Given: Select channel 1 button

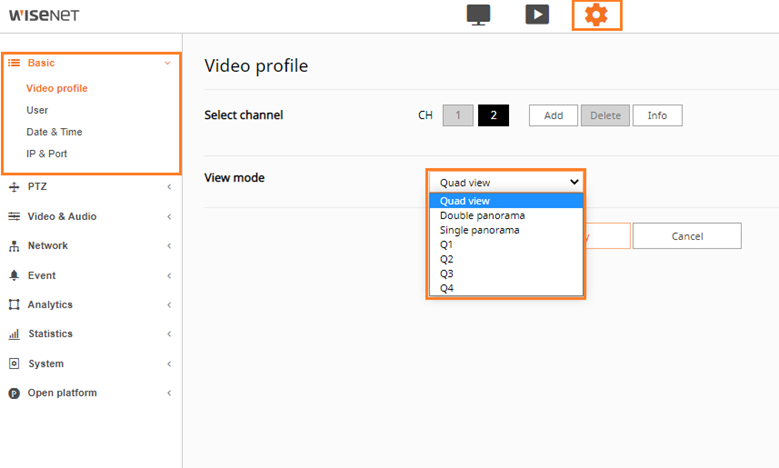Looking at the screenshot, I should pos(458,115).
